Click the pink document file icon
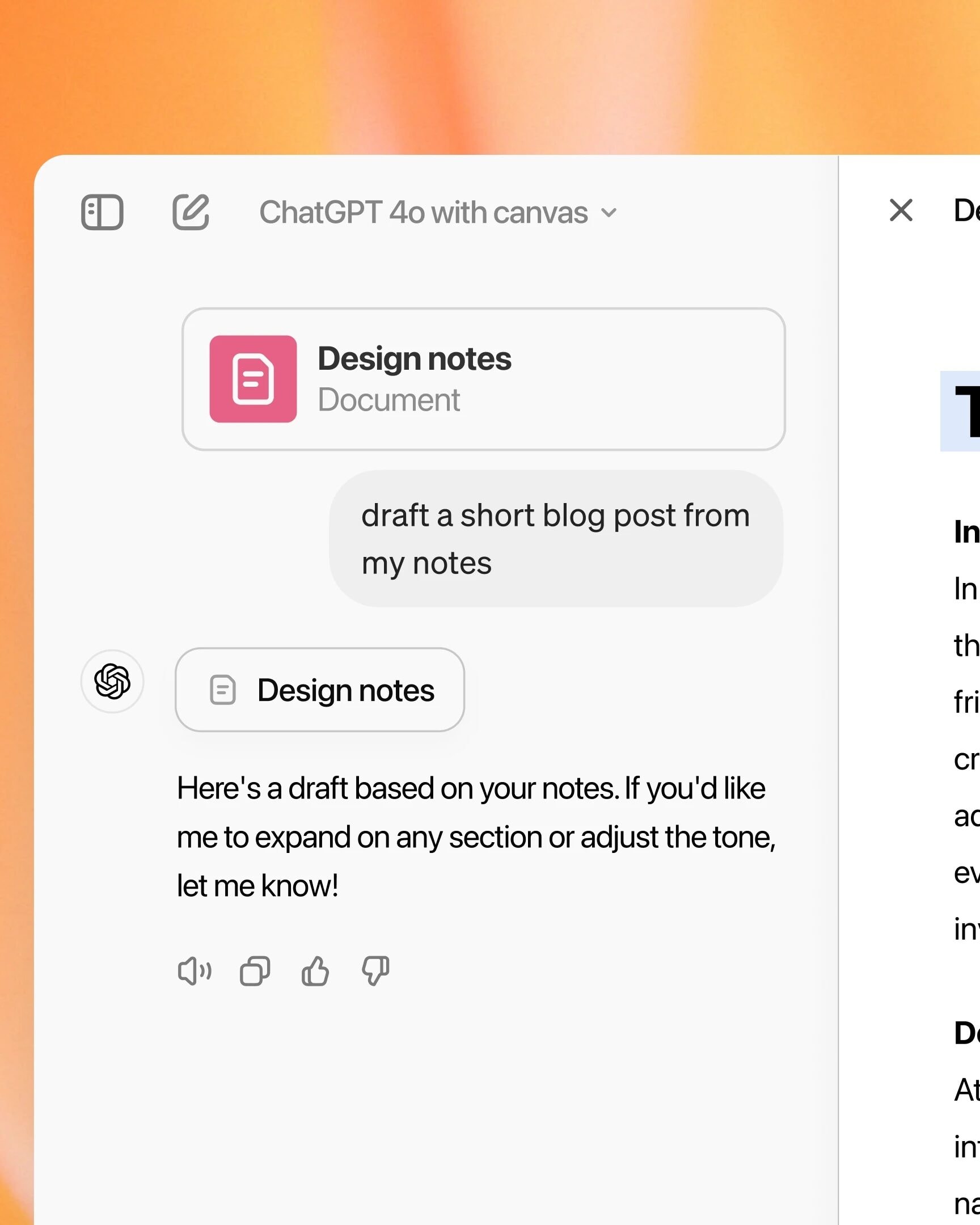 253,379
